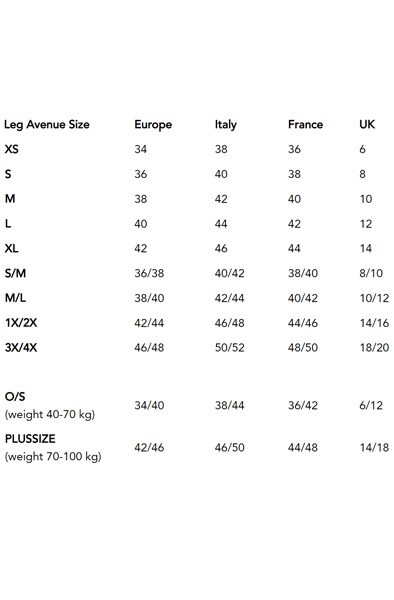
Task: Select the PLUSSIZE row label
Action: coord(30,439)
